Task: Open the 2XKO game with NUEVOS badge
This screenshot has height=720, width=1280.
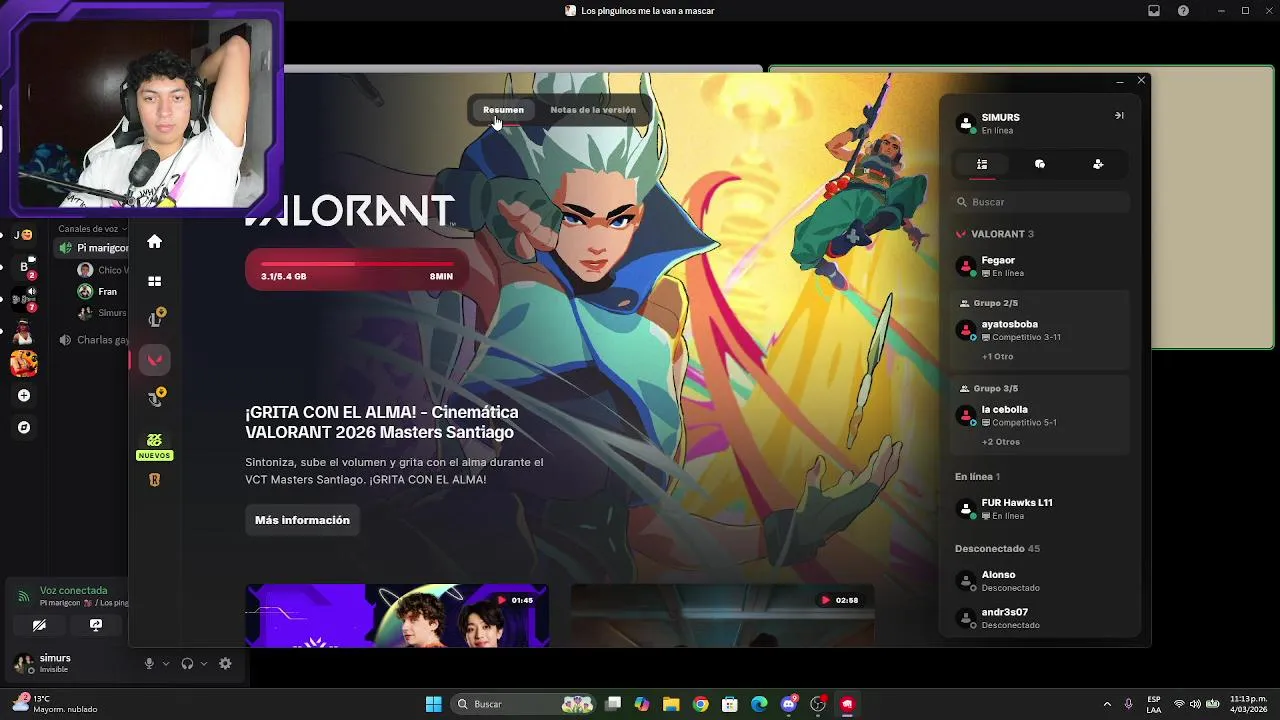Action: pos(154,445)
